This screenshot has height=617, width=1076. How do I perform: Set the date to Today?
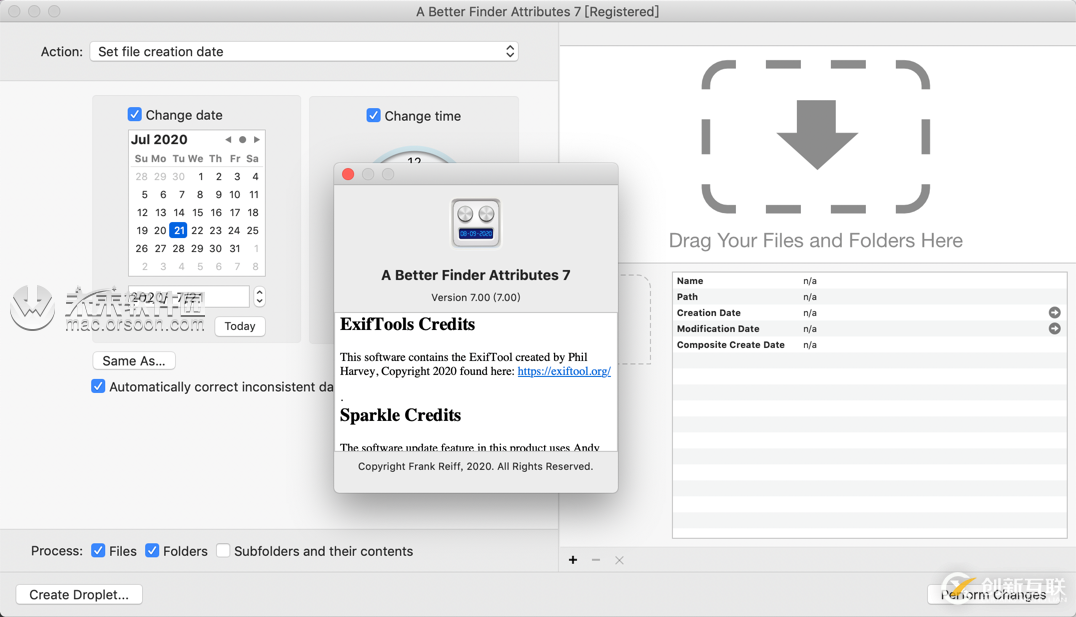pyautogui.click(x=239, y=326)
